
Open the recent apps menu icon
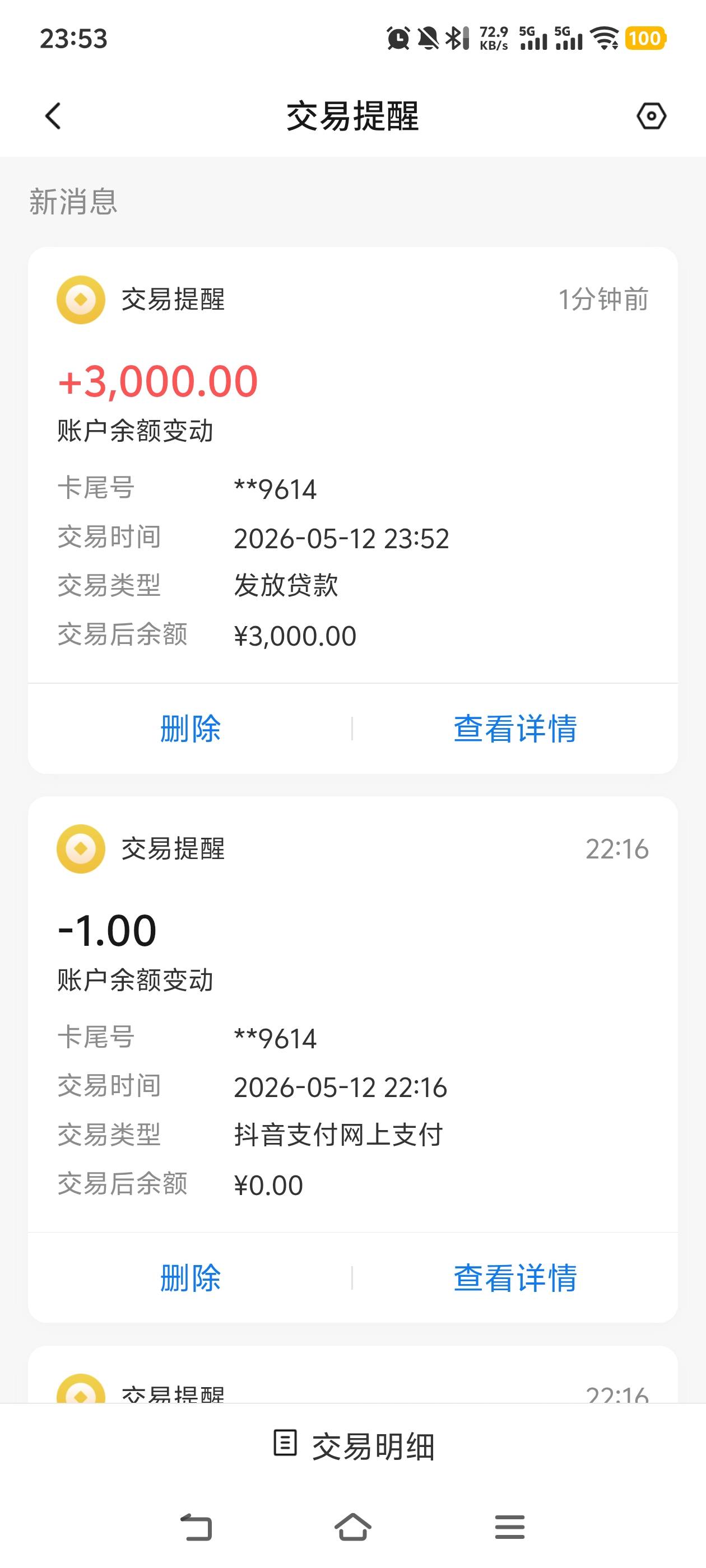[510, 1527]
